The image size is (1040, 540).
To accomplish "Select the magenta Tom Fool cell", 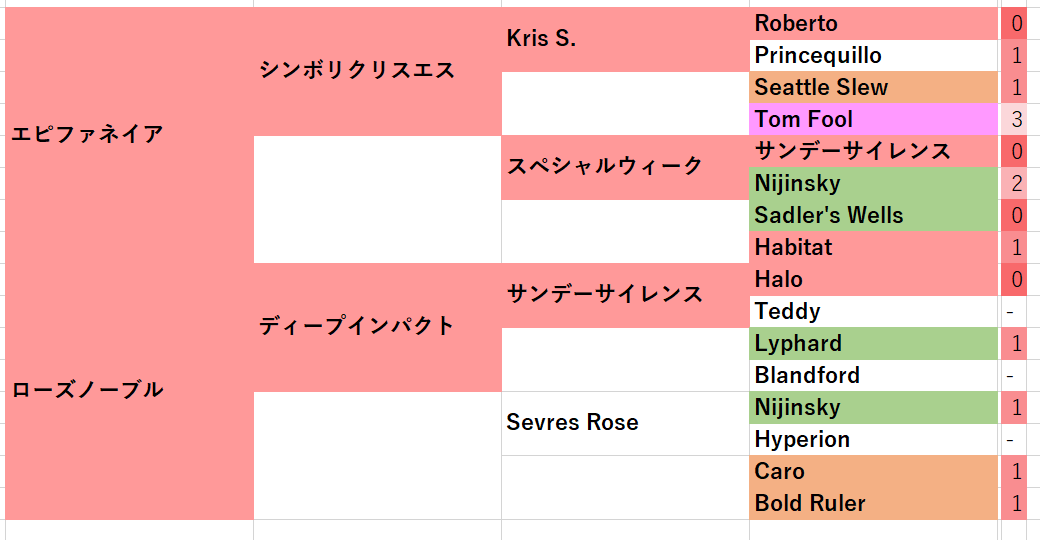I will (874, 119).
